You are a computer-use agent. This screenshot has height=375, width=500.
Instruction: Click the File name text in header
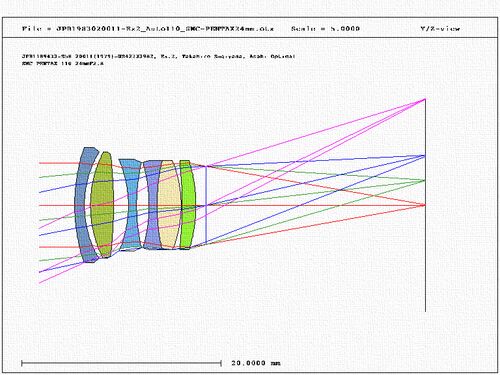point(148,29)
